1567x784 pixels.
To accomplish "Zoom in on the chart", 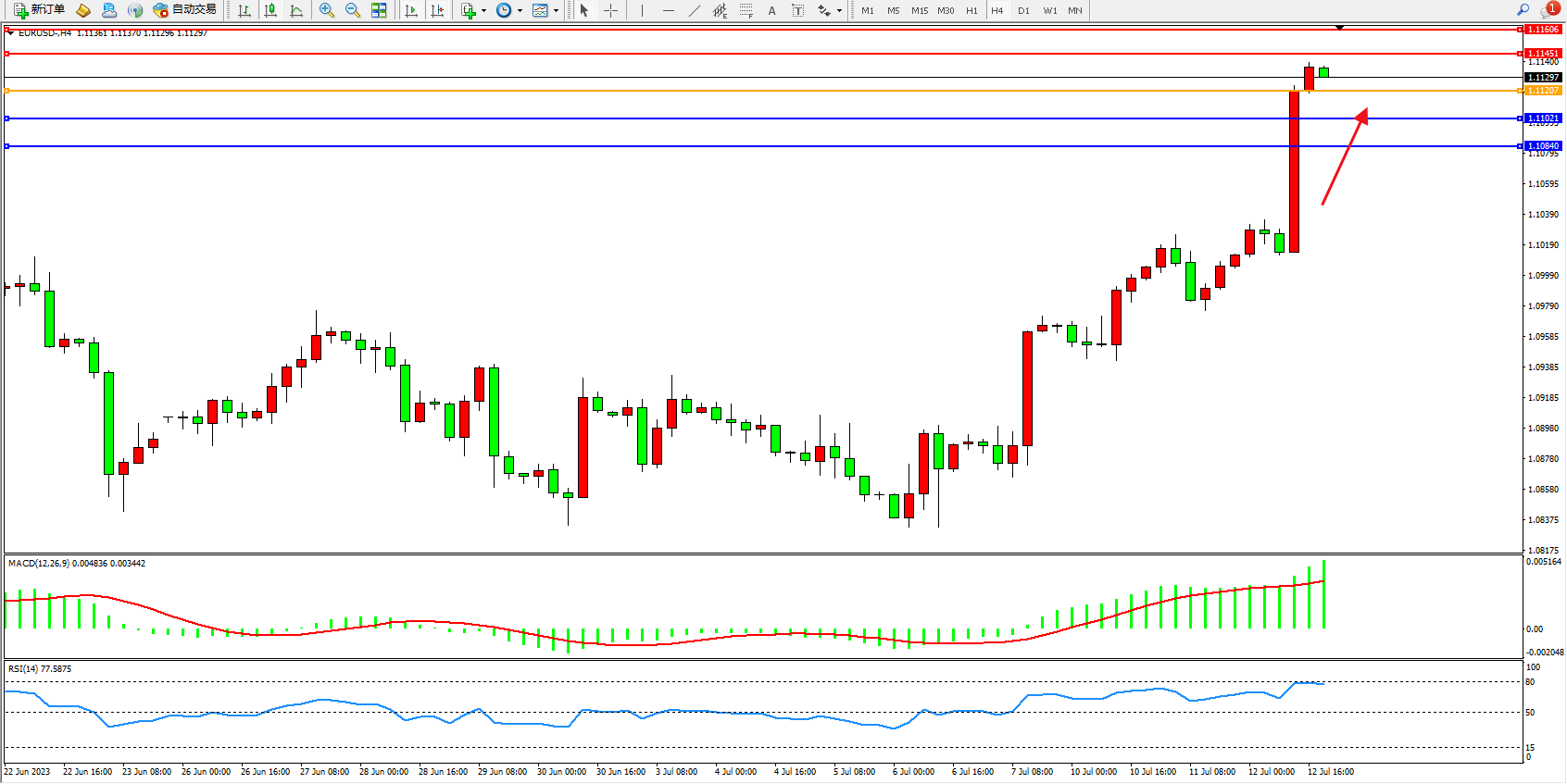I will point(326,10).
